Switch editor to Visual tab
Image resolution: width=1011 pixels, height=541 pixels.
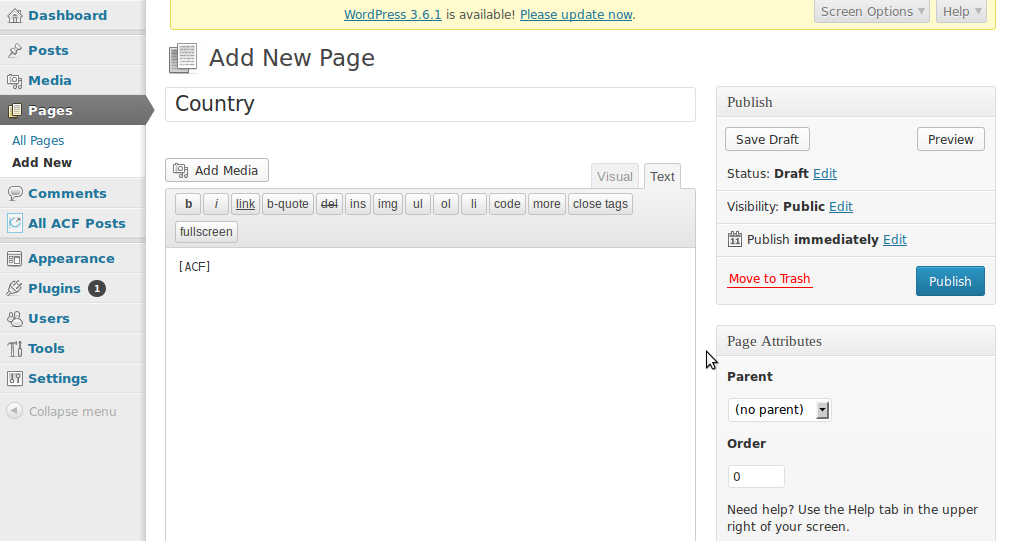(614, 176)
